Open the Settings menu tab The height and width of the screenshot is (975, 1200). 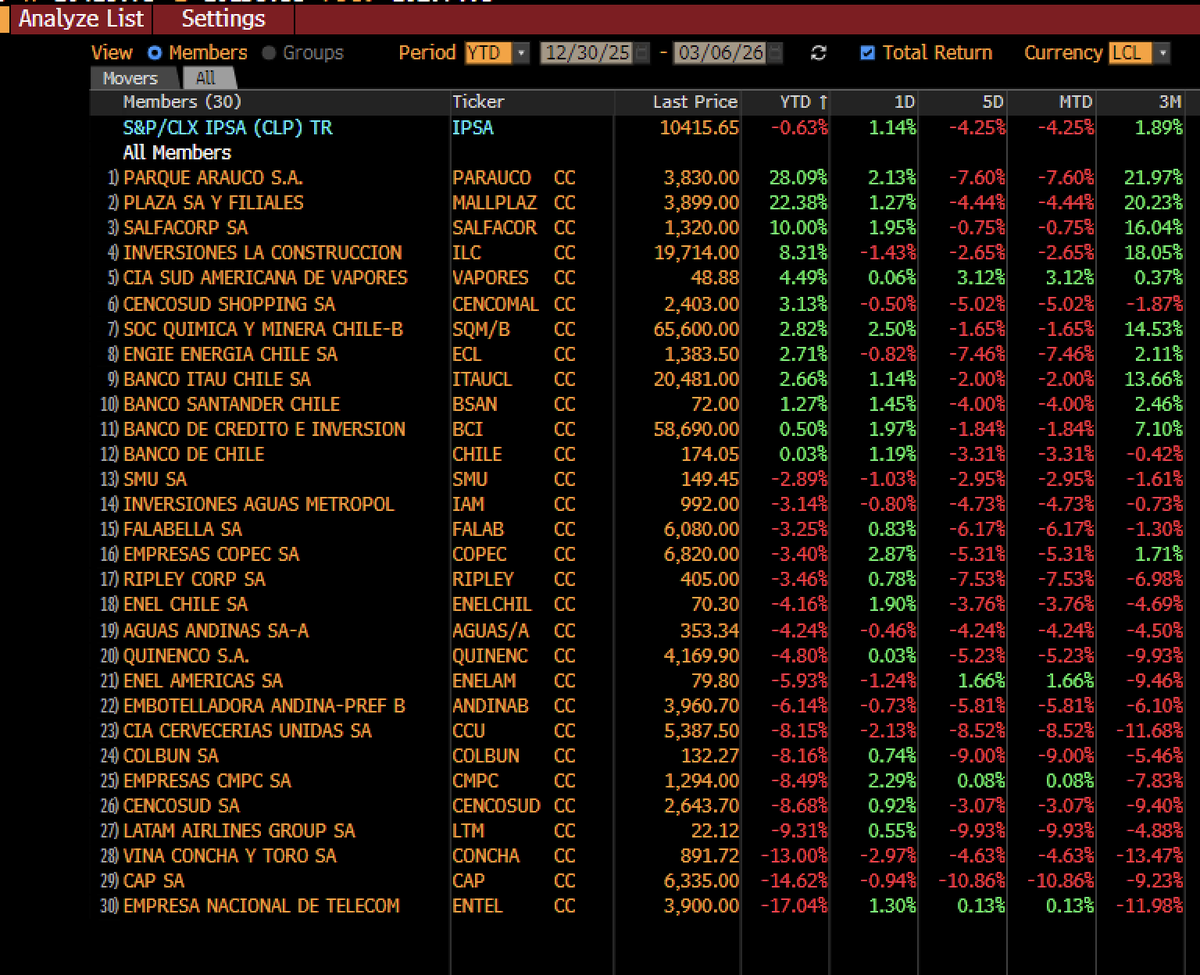(223, 19)
